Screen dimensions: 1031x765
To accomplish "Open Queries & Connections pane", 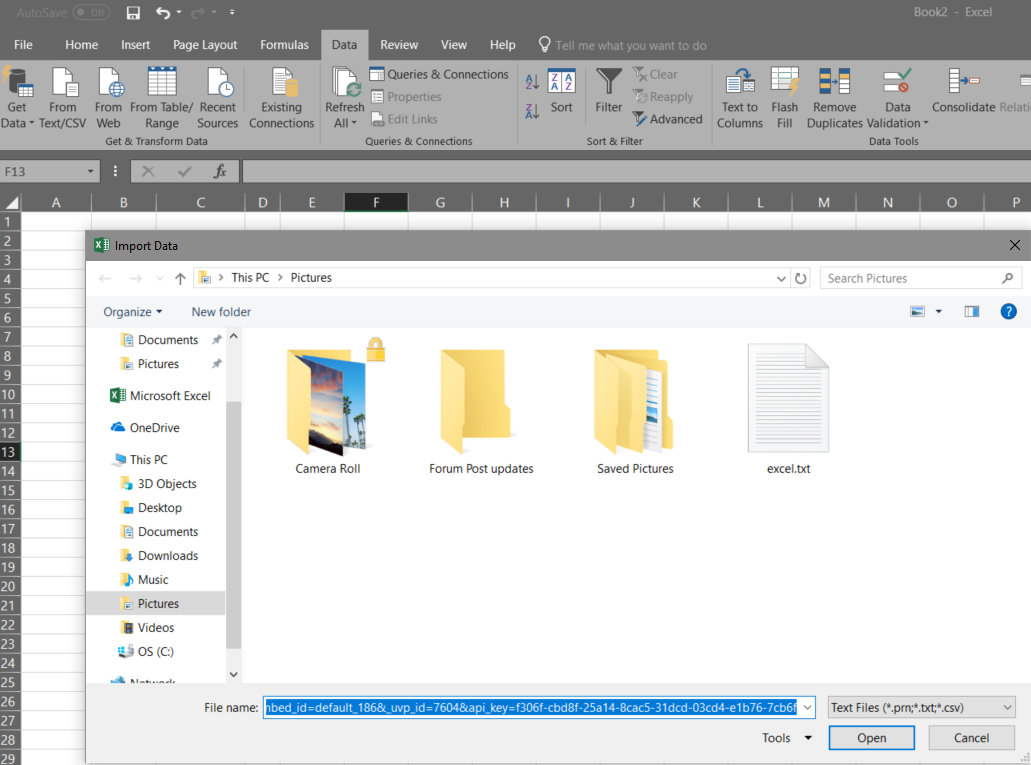I will click(x=439, y=74).
